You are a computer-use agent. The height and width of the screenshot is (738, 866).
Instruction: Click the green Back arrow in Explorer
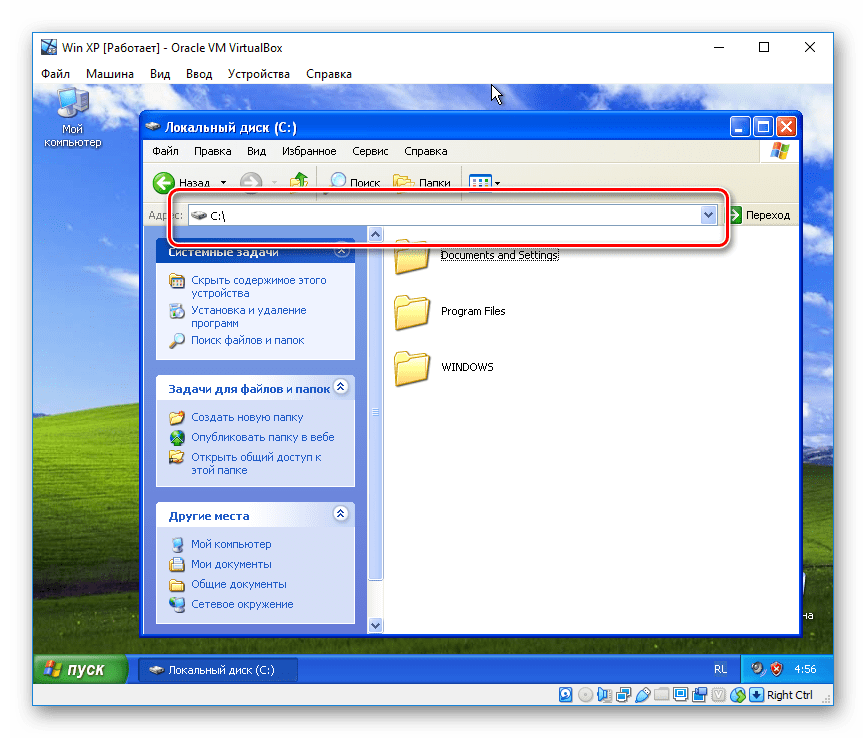coord(164,183)
